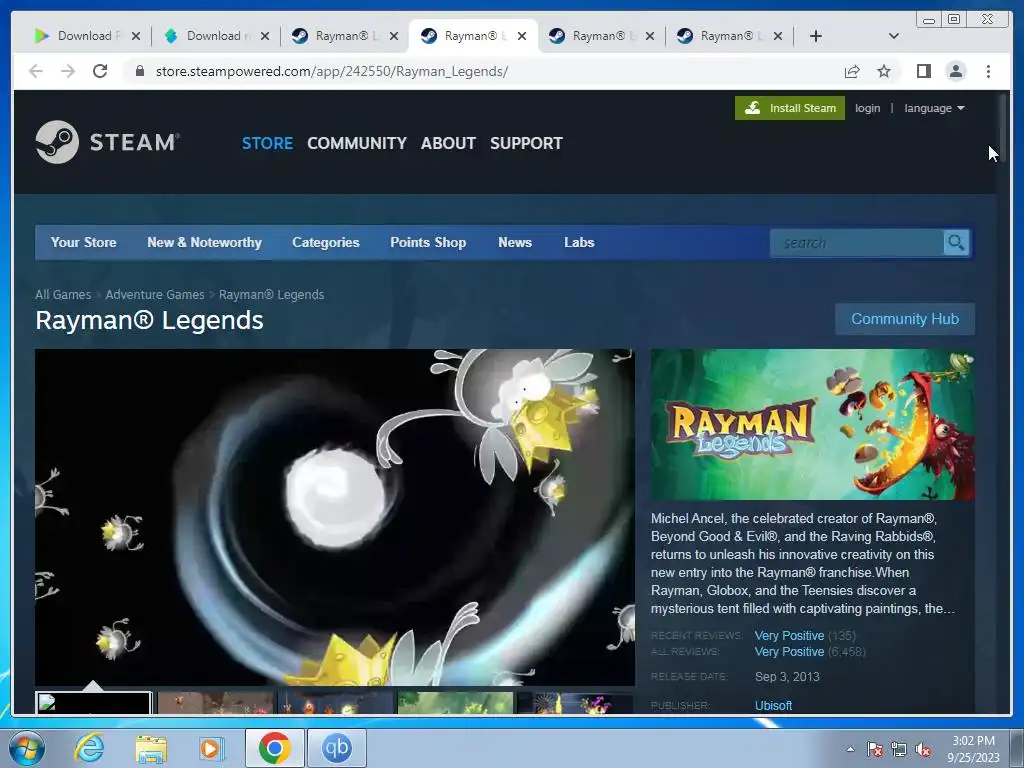The height and width of the screenshot is (768, 1024).
Task: Open the Ubisoft publisher link
Action: pyautogui.click(x=773, y=705)
